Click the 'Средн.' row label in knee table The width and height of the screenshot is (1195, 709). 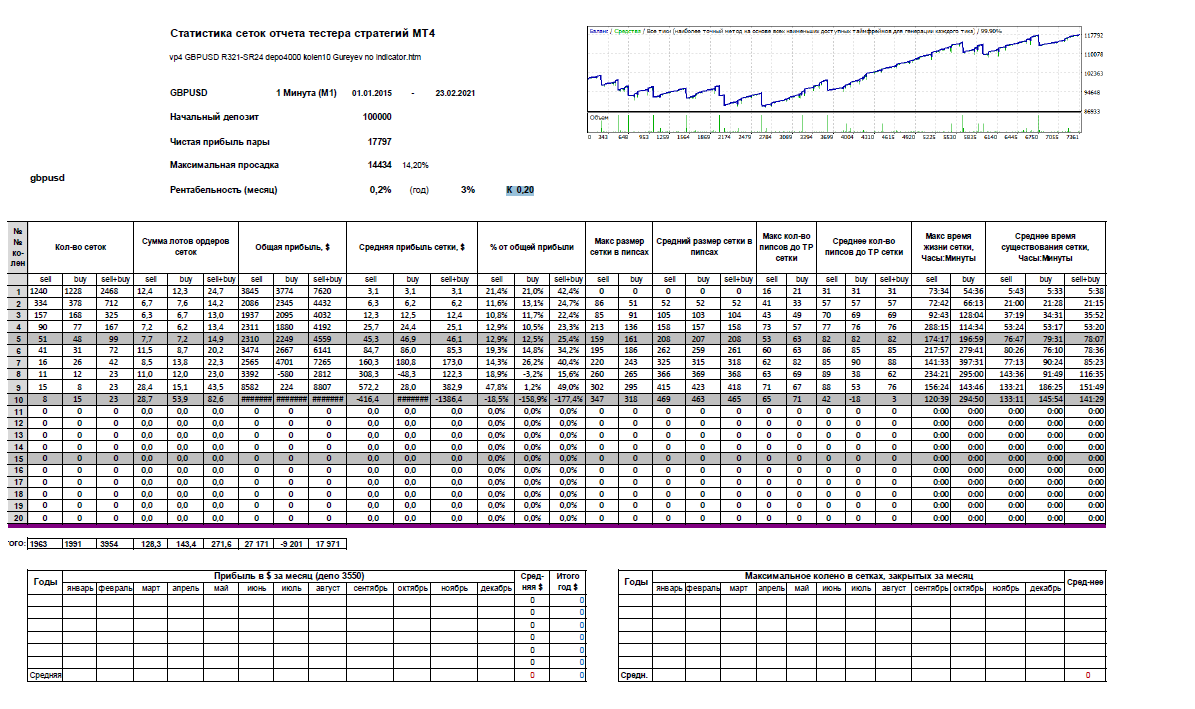click(634, 675)
